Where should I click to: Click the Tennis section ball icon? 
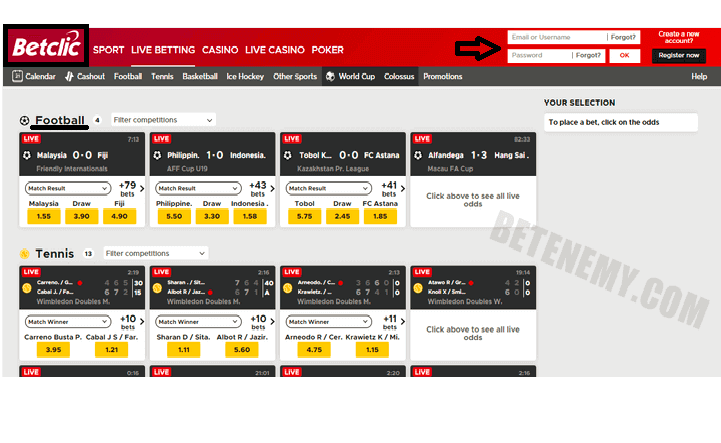point(24,253)
